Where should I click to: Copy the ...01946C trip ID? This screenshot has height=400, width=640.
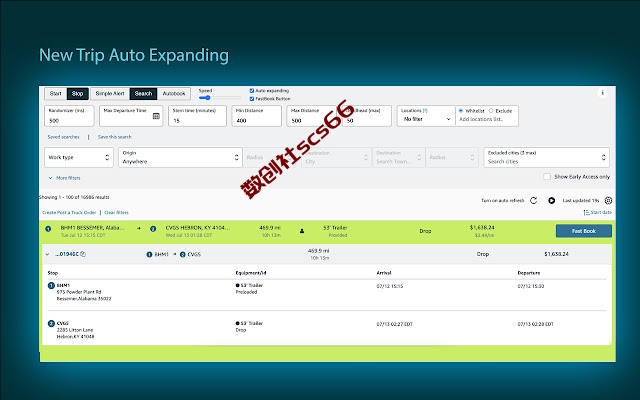click(x=83, y=254)
